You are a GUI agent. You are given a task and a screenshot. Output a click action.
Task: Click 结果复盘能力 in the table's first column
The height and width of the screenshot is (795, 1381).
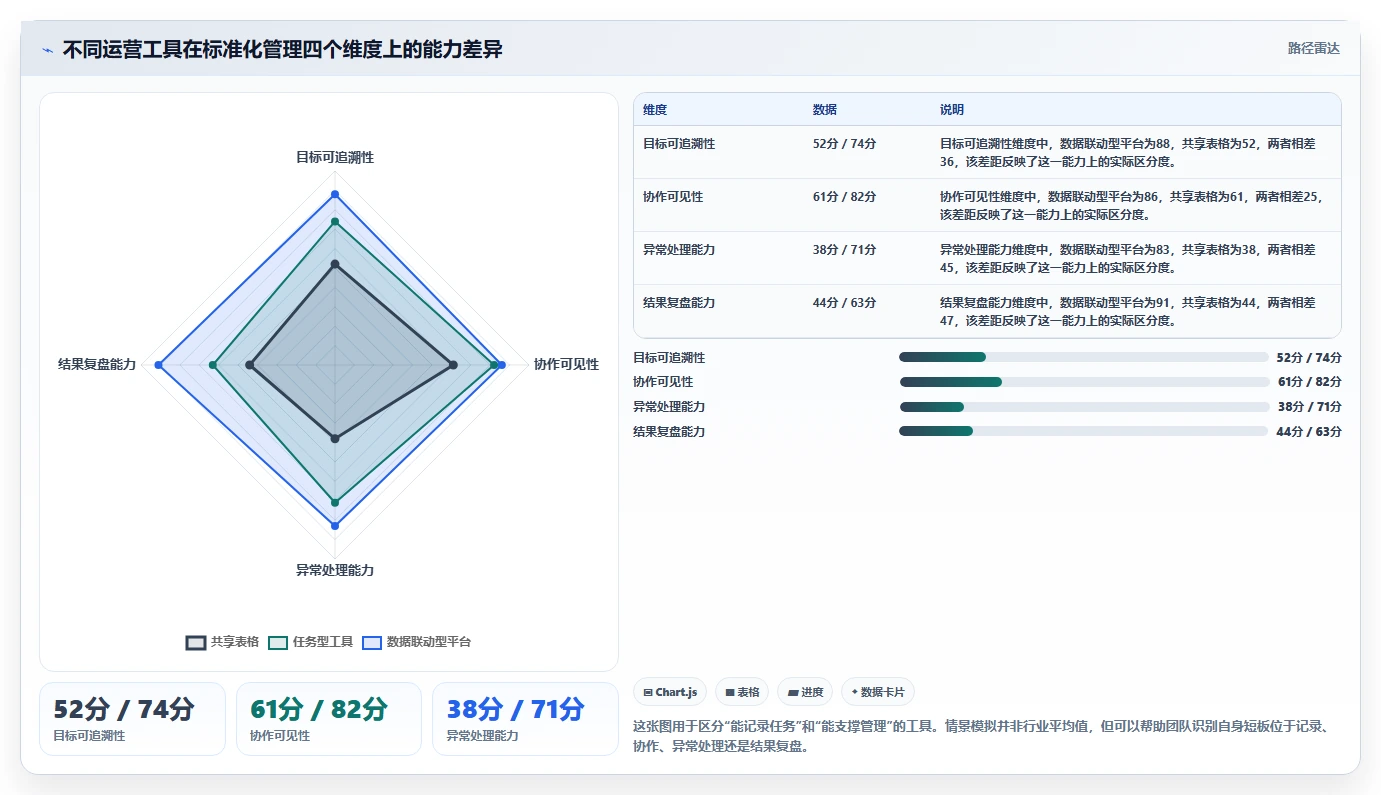coord(679,303)
